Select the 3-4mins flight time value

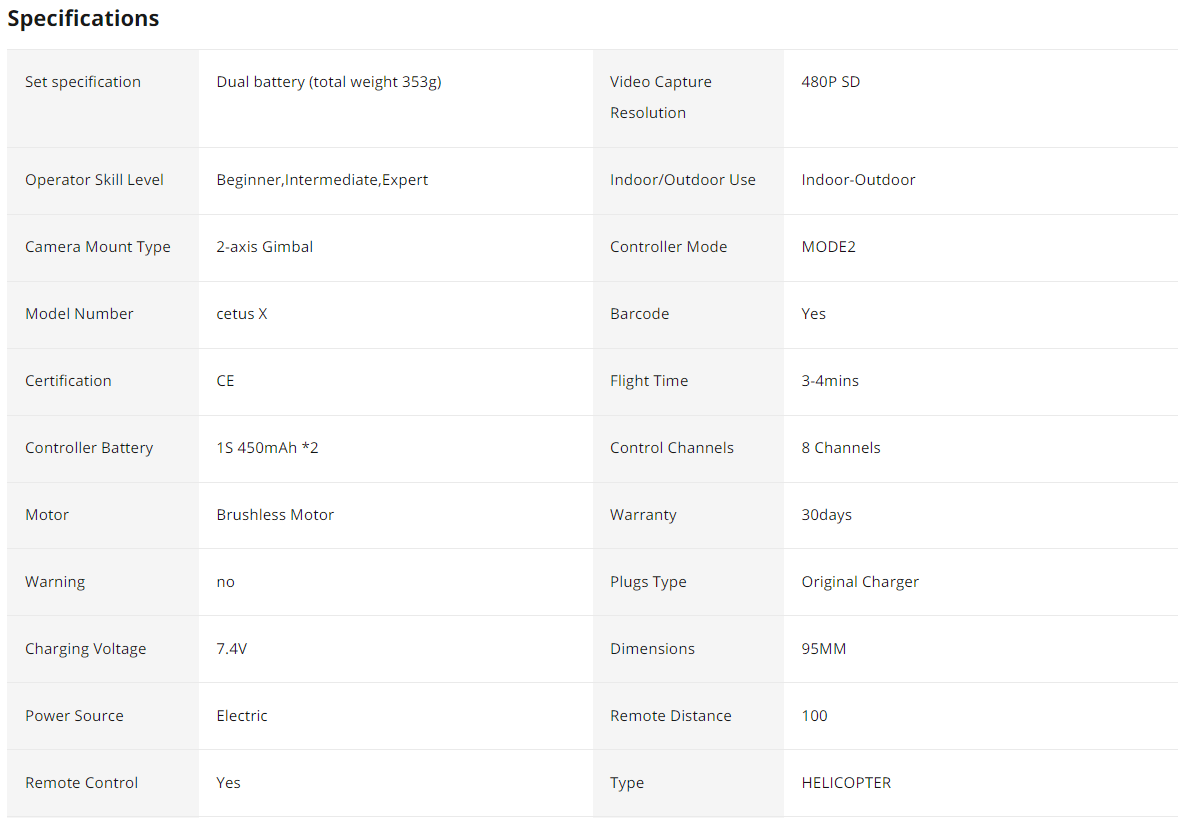point(829,380)
